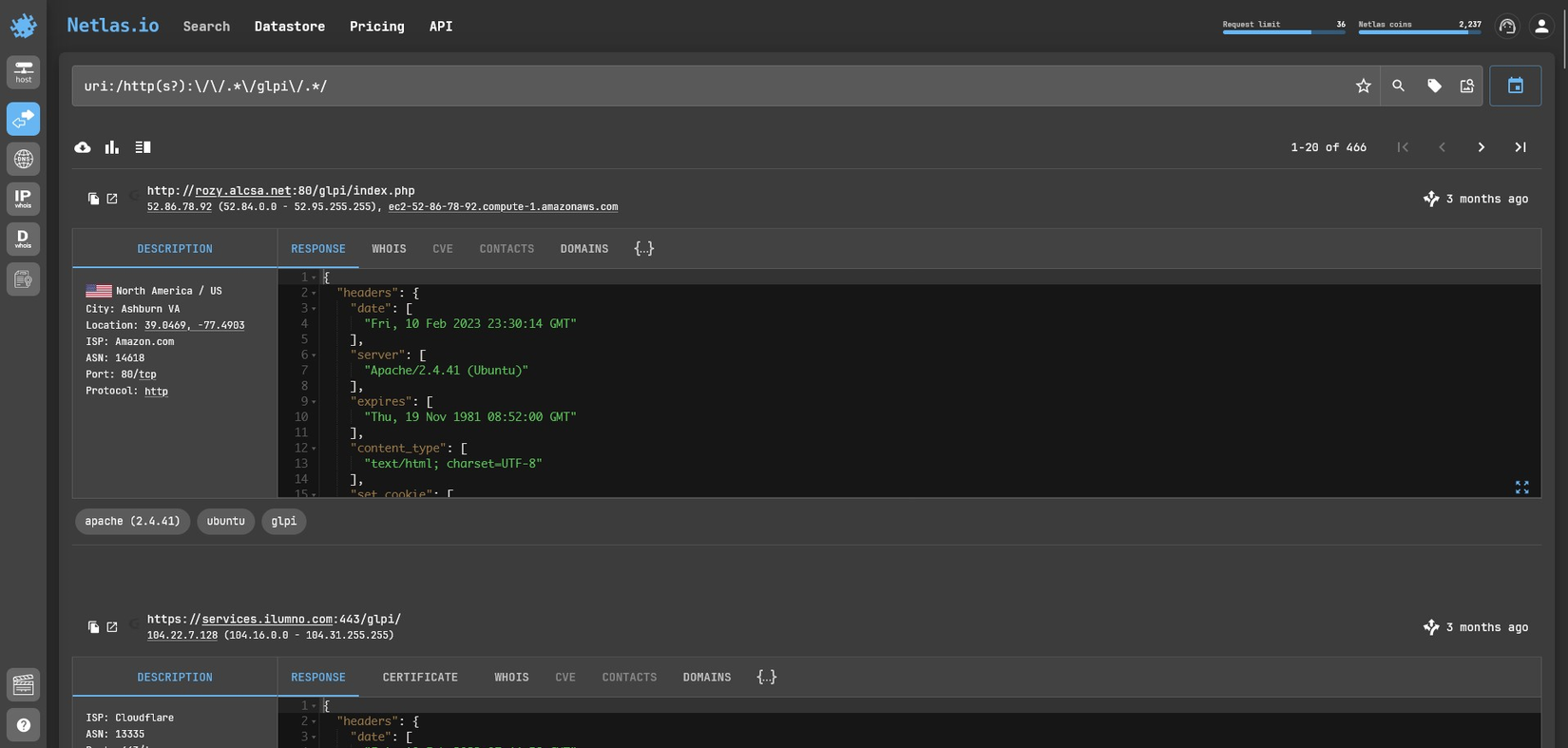Click the Request limit progress bar
Screen dimensions: 1568x748
point(1284,32)
